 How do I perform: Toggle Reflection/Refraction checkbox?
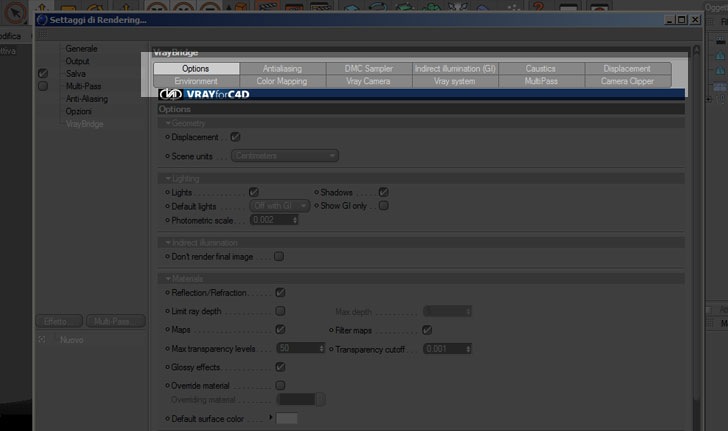(x=280, y=293)
